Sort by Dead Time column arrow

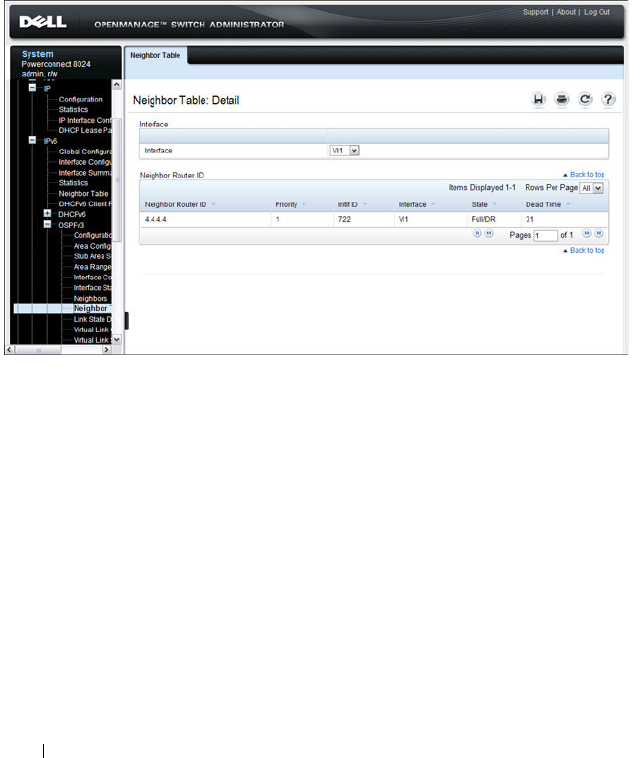(x=568, y=204)
